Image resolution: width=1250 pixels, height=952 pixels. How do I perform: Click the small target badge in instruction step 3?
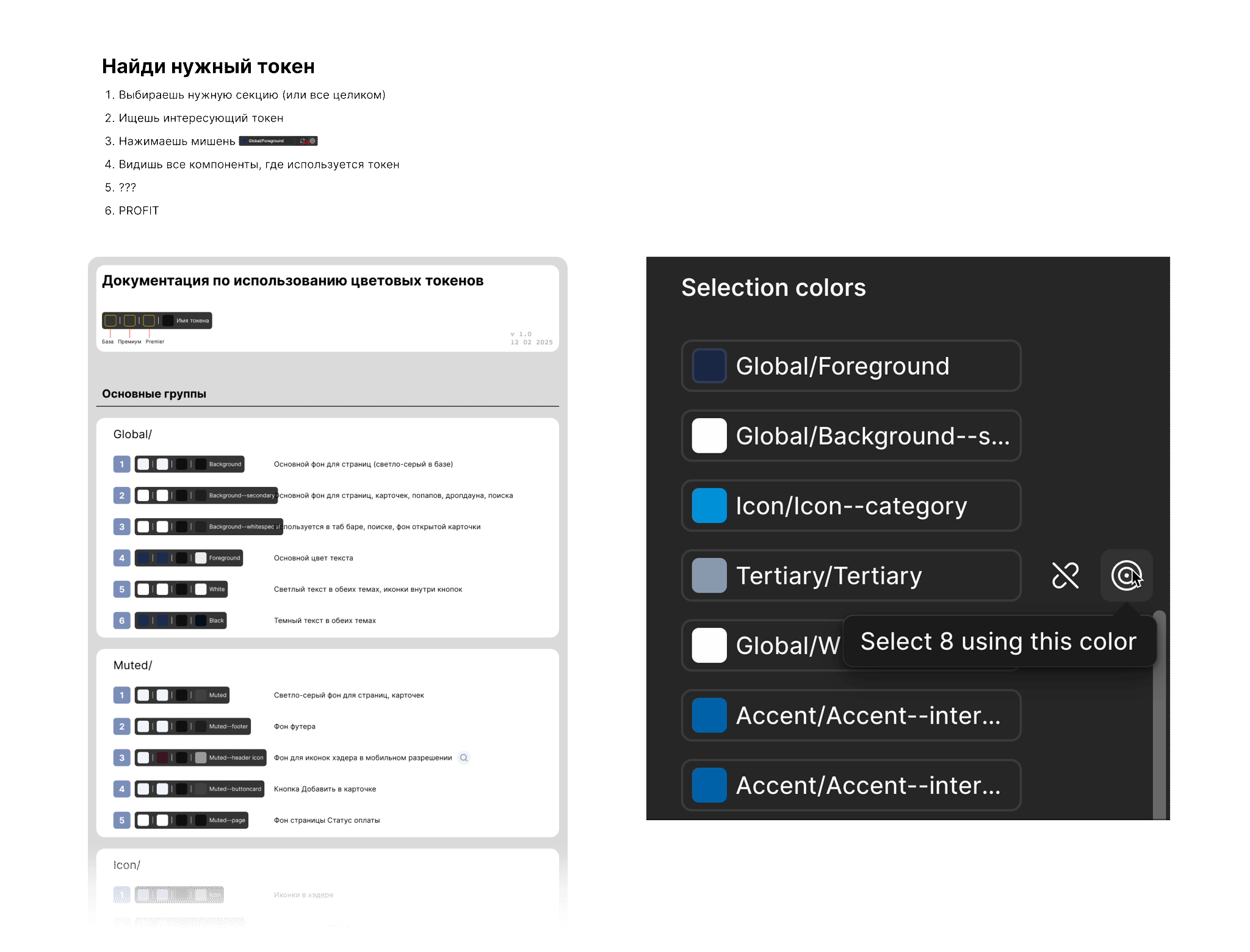point(313,141)
